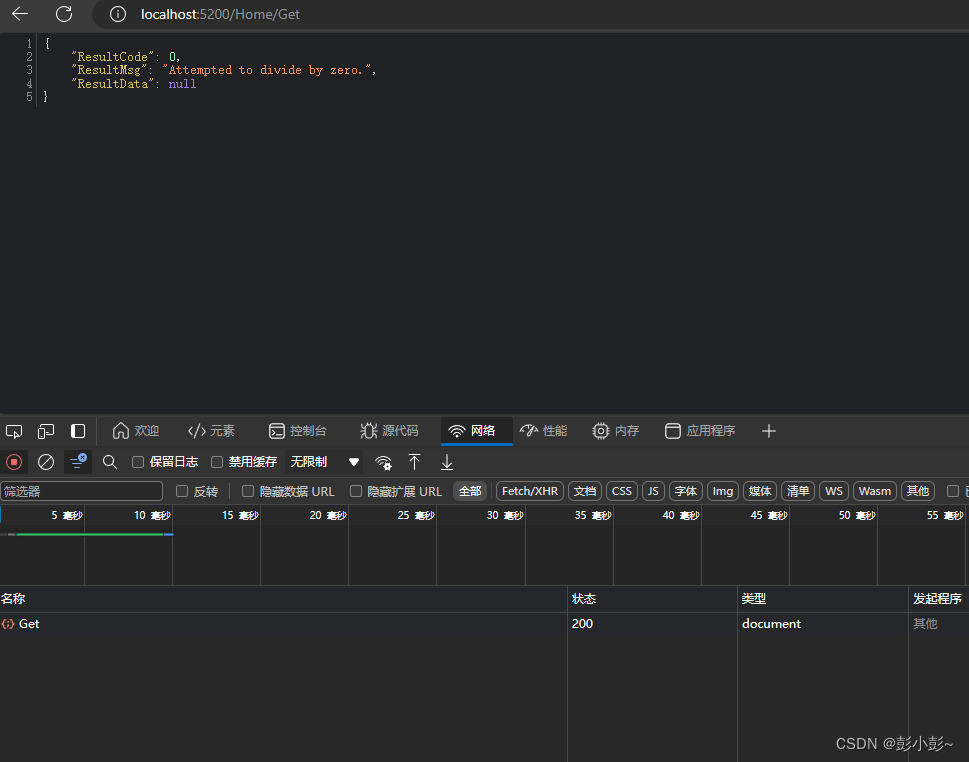969x762 pixels.
Task: Reload the page with refresh icon
Action: click(64, 14)
